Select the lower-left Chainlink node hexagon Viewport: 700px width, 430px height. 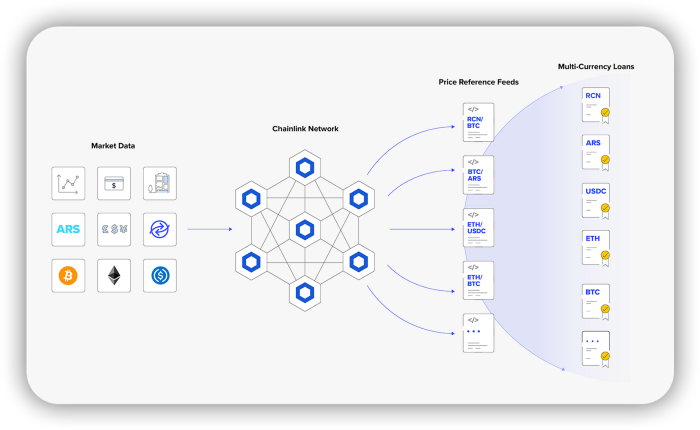251,262
